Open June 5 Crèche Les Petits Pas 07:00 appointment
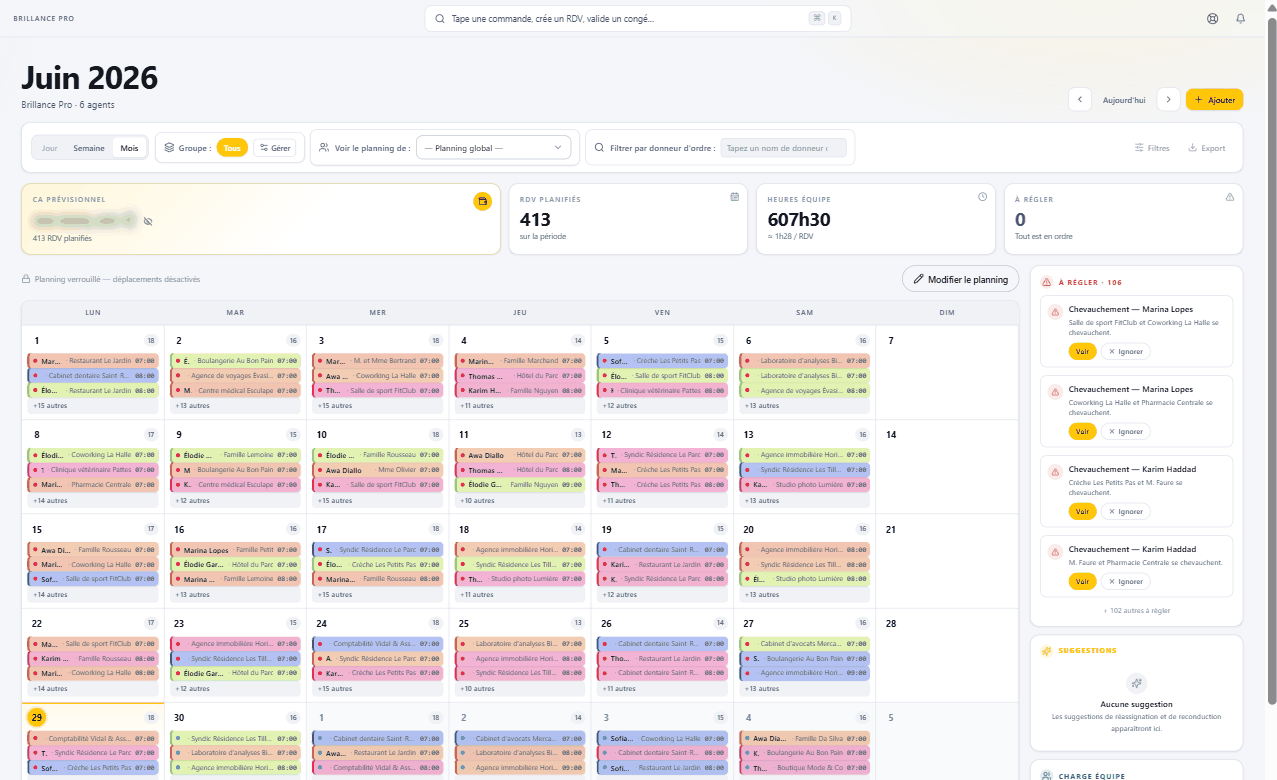The image size is (1277, 780). [x=662, y=360]
